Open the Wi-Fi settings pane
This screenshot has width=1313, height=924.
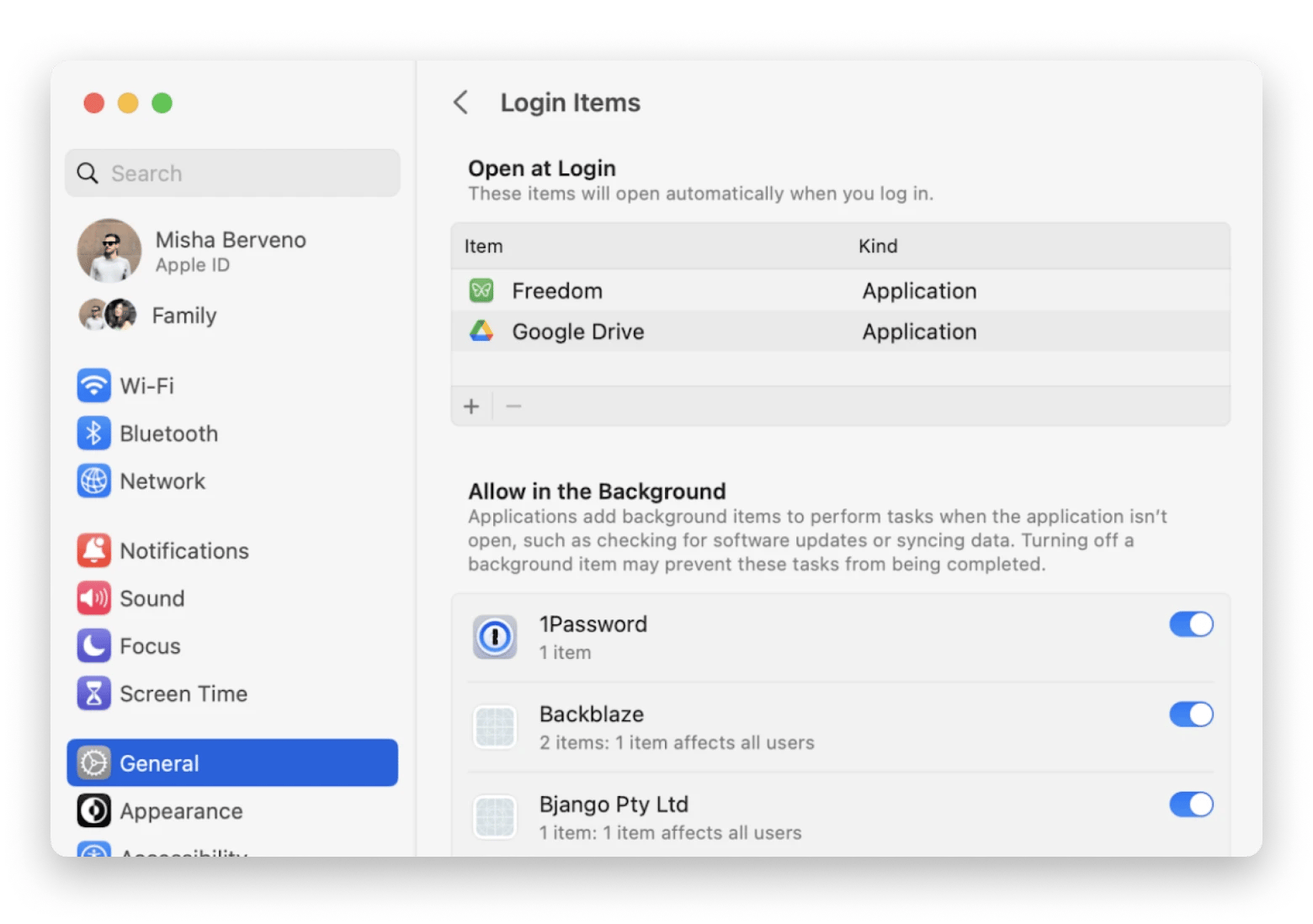tap(232, 385)
